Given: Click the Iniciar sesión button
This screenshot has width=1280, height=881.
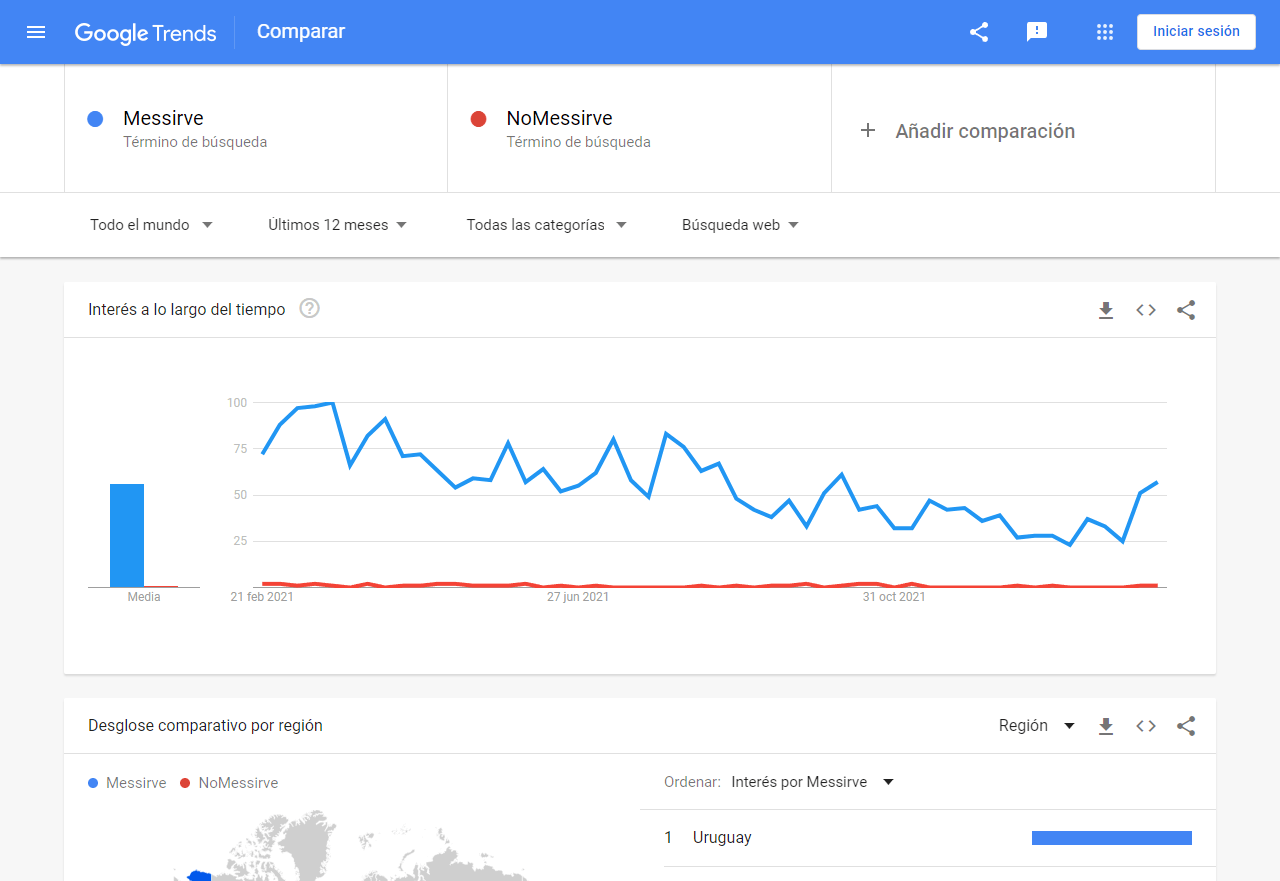Looking at the screenshot, I should 1196,31.
